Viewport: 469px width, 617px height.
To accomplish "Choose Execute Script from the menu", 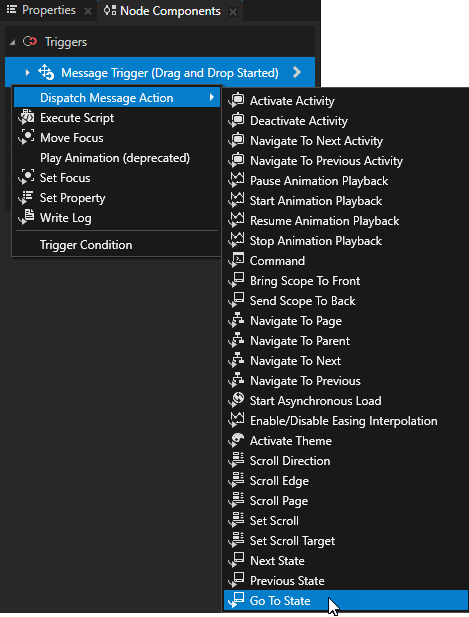I will click(117, 118).
